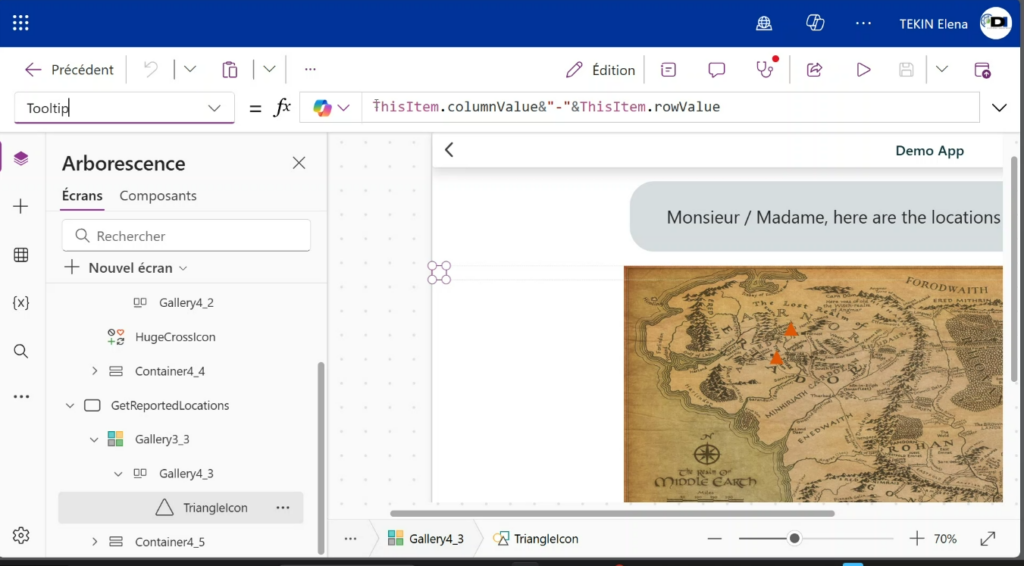Open the app launcher waffle menu

[21, 23]
